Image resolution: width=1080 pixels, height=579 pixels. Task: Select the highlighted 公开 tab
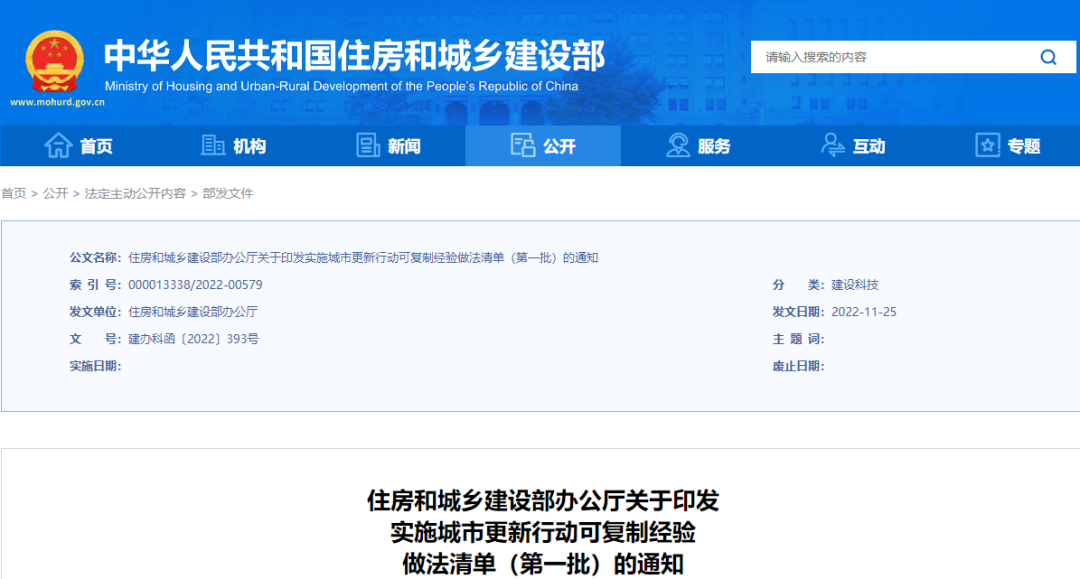pos(557,145)
